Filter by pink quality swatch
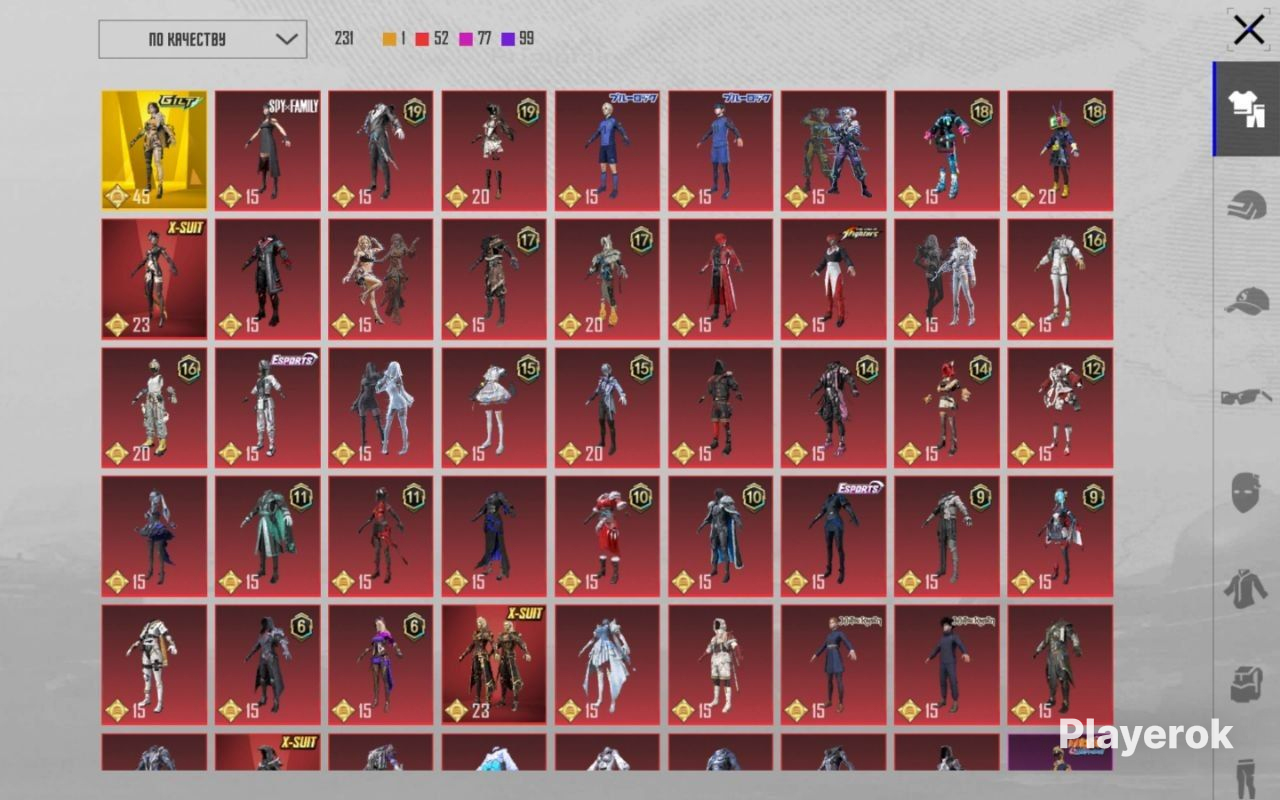Viewport: 1280px width, 800px height. click(465, 39)
